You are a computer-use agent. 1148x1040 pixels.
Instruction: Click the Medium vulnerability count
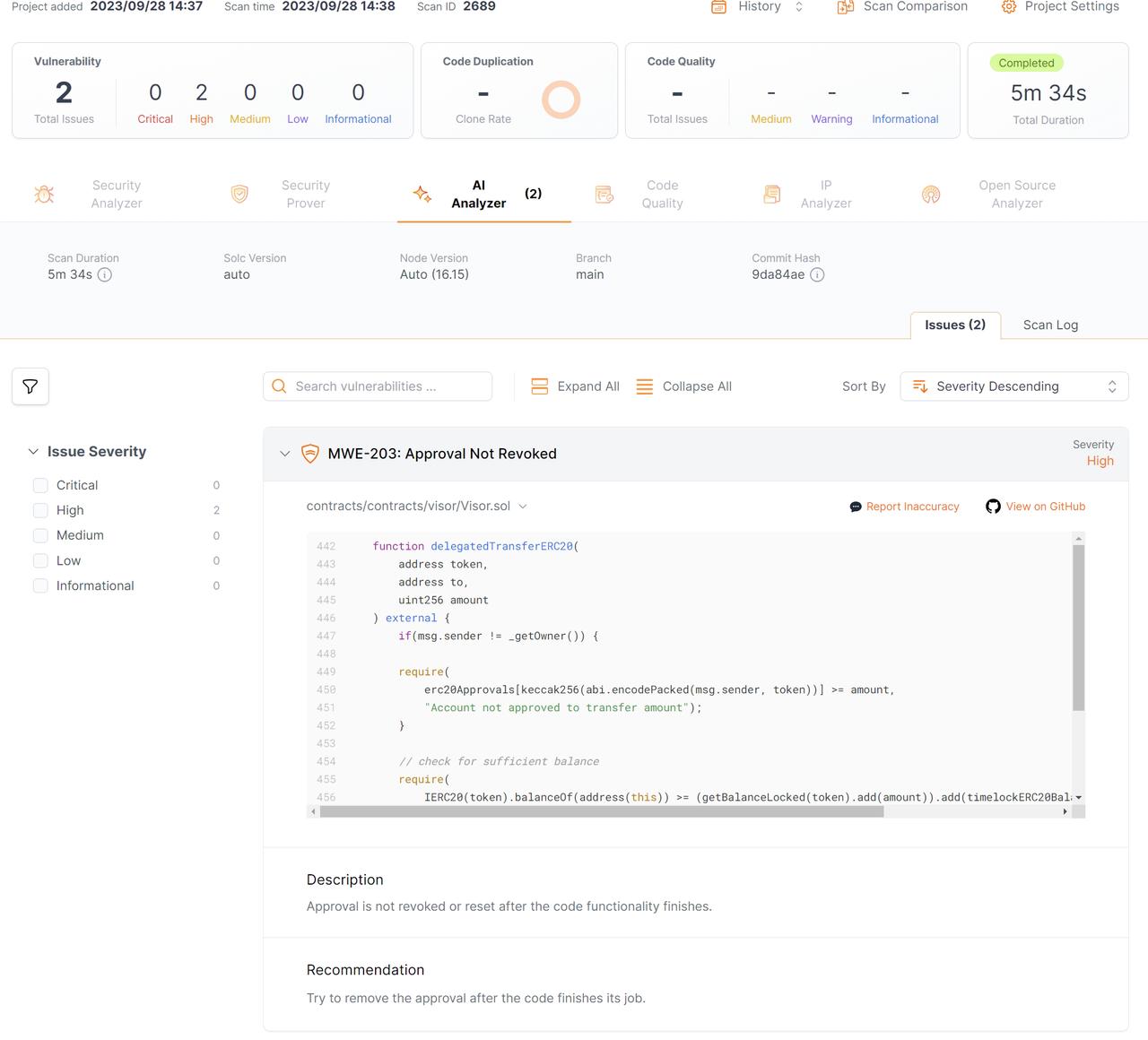[x=250, y=92]
